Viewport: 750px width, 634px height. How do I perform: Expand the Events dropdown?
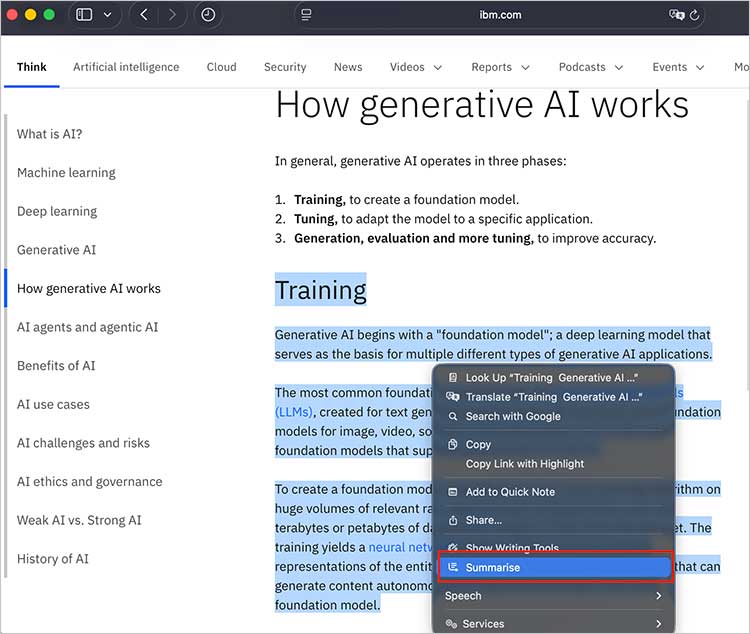coord(678,67)
